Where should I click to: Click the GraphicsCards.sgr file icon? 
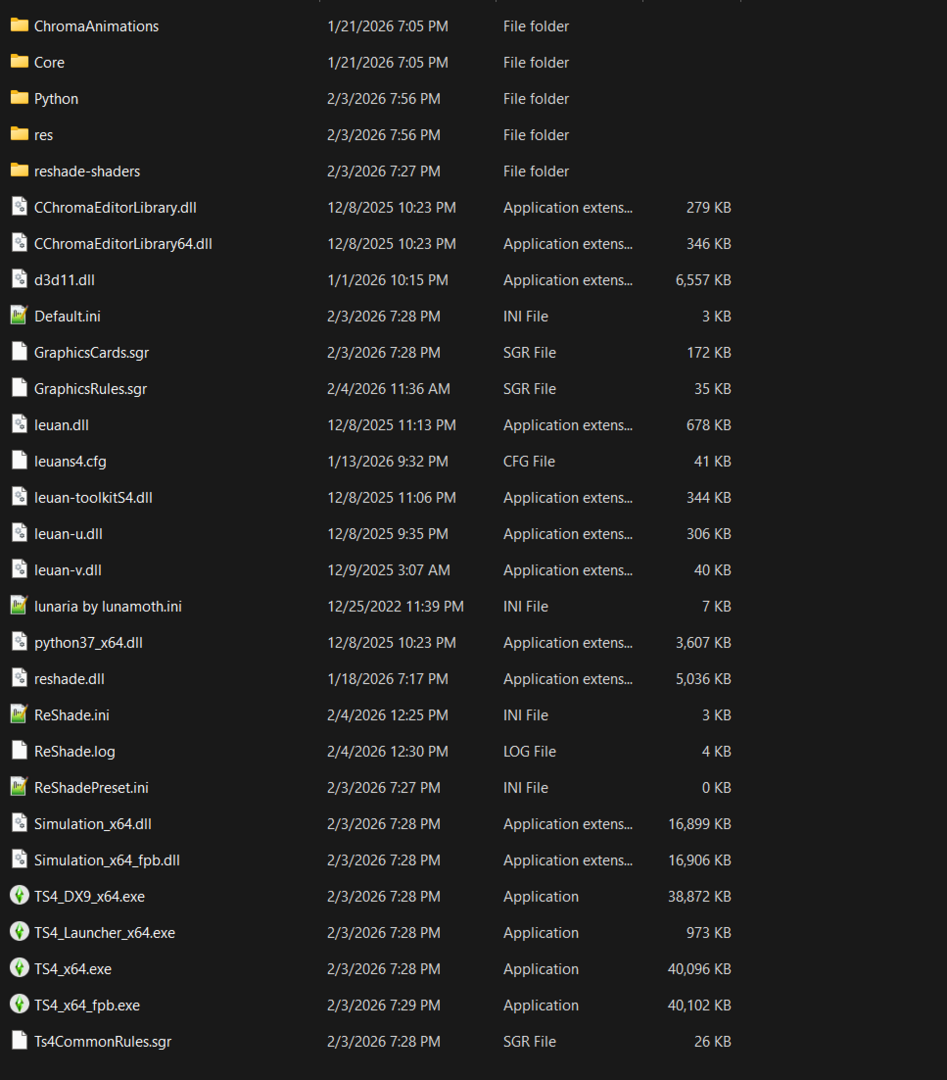(x=19, y=352)
